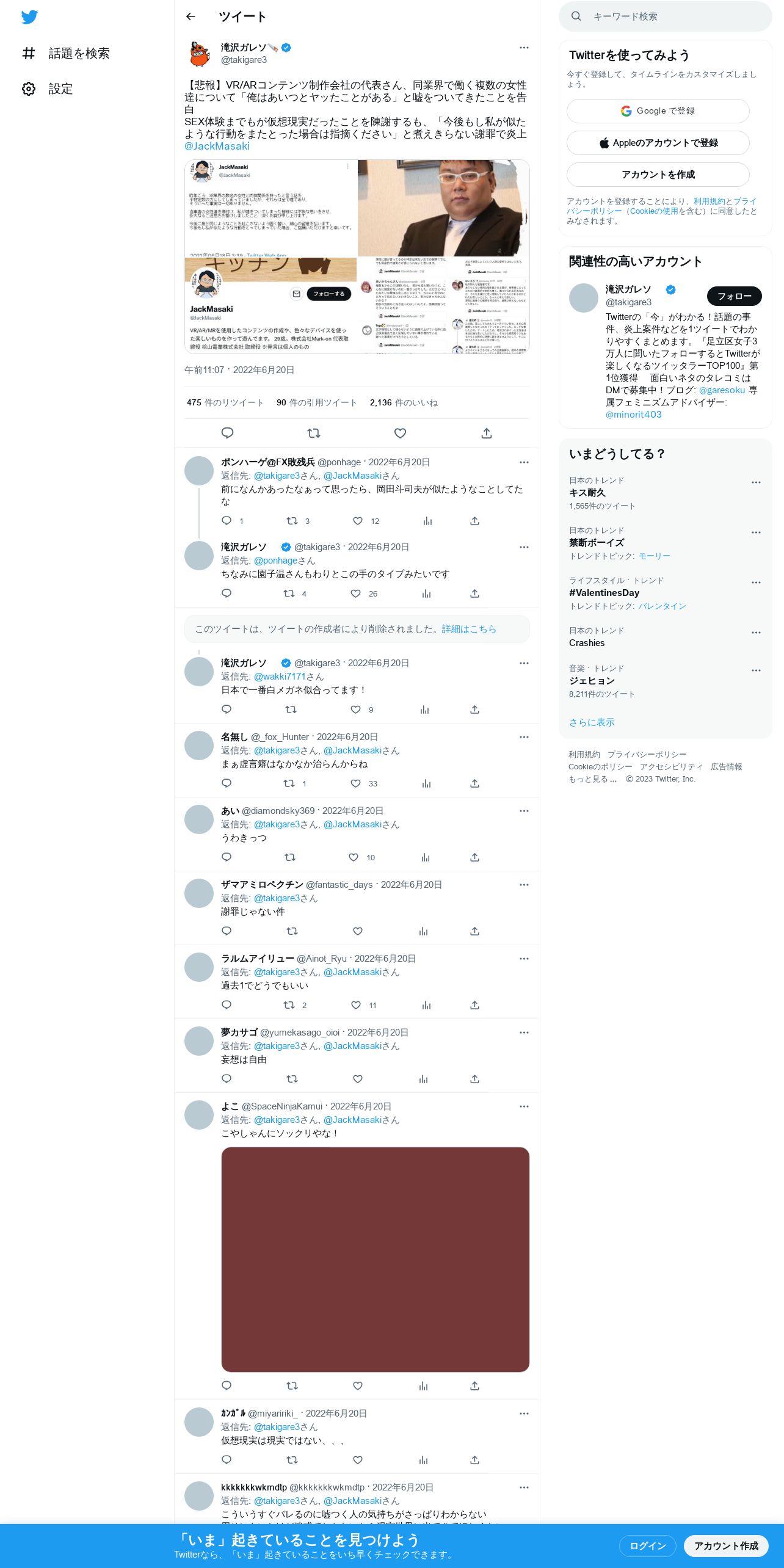
Task: Go back using the arrow icon
Action: point(191,16)
